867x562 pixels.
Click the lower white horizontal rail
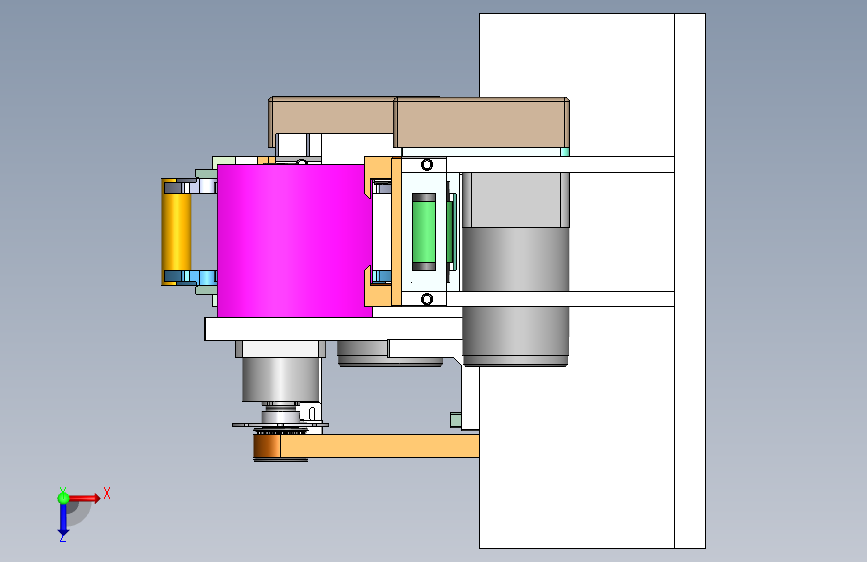click(560, 299)
